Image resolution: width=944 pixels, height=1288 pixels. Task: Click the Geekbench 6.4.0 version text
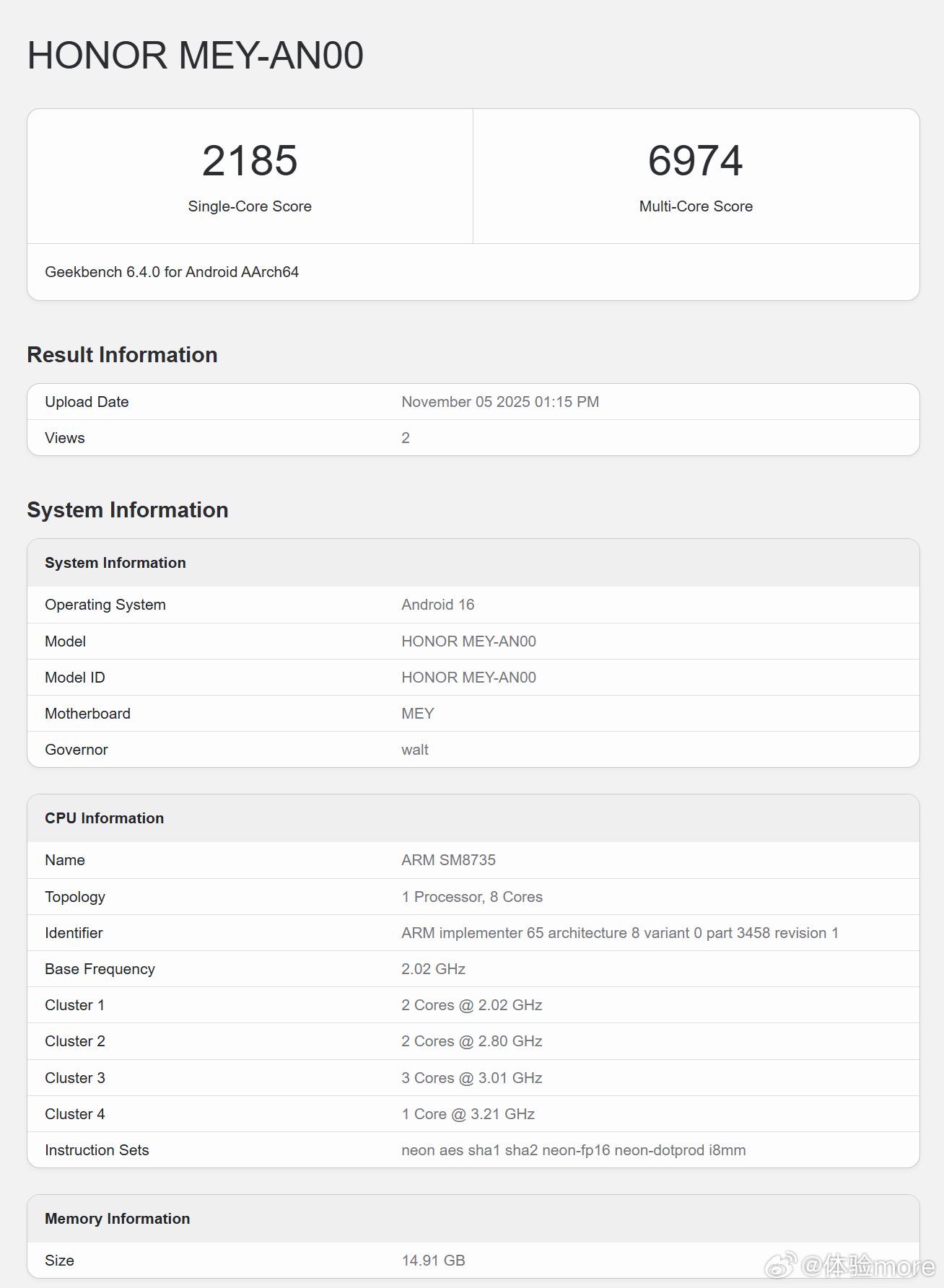tap(172, 272)
